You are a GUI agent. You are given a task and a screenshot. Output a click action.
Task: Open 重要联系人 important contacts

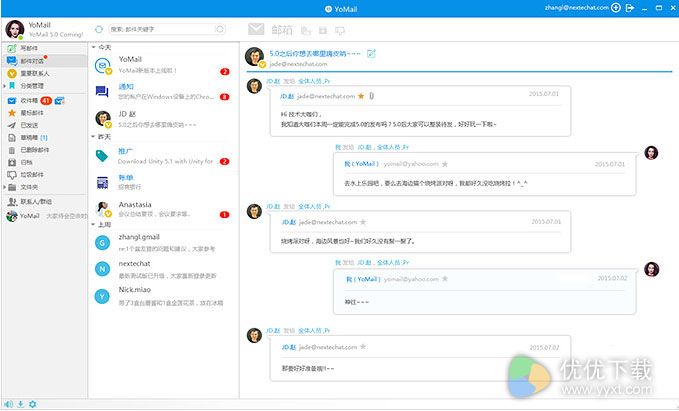tap(35, 74)
